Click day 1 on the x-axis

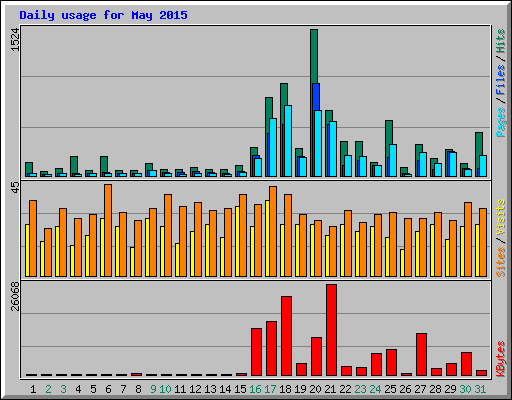point(33,389)
